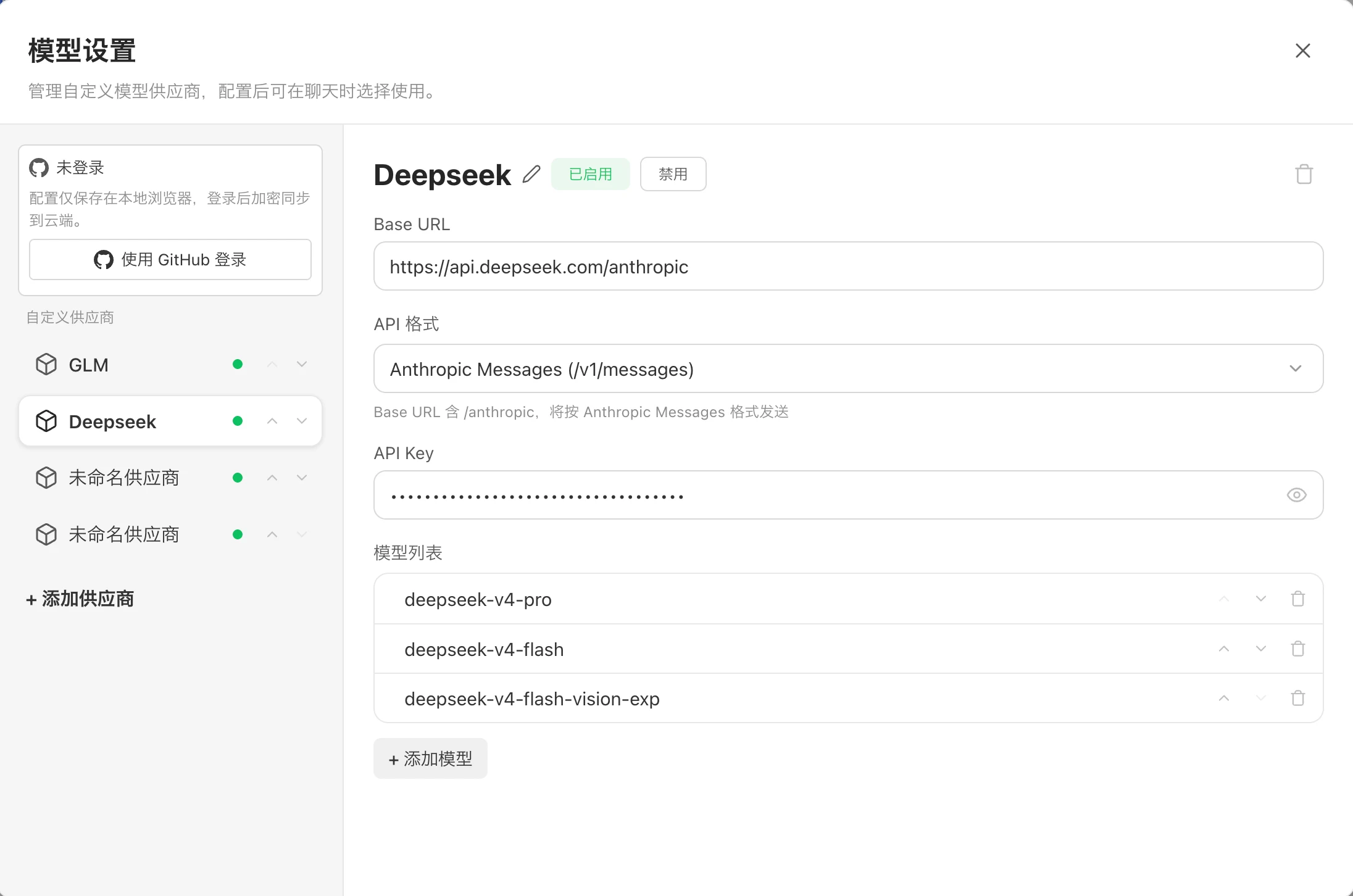
Task: Delete the deepseek-v4-flash model
Action: pyautogui.click(x=1298, y=649)
